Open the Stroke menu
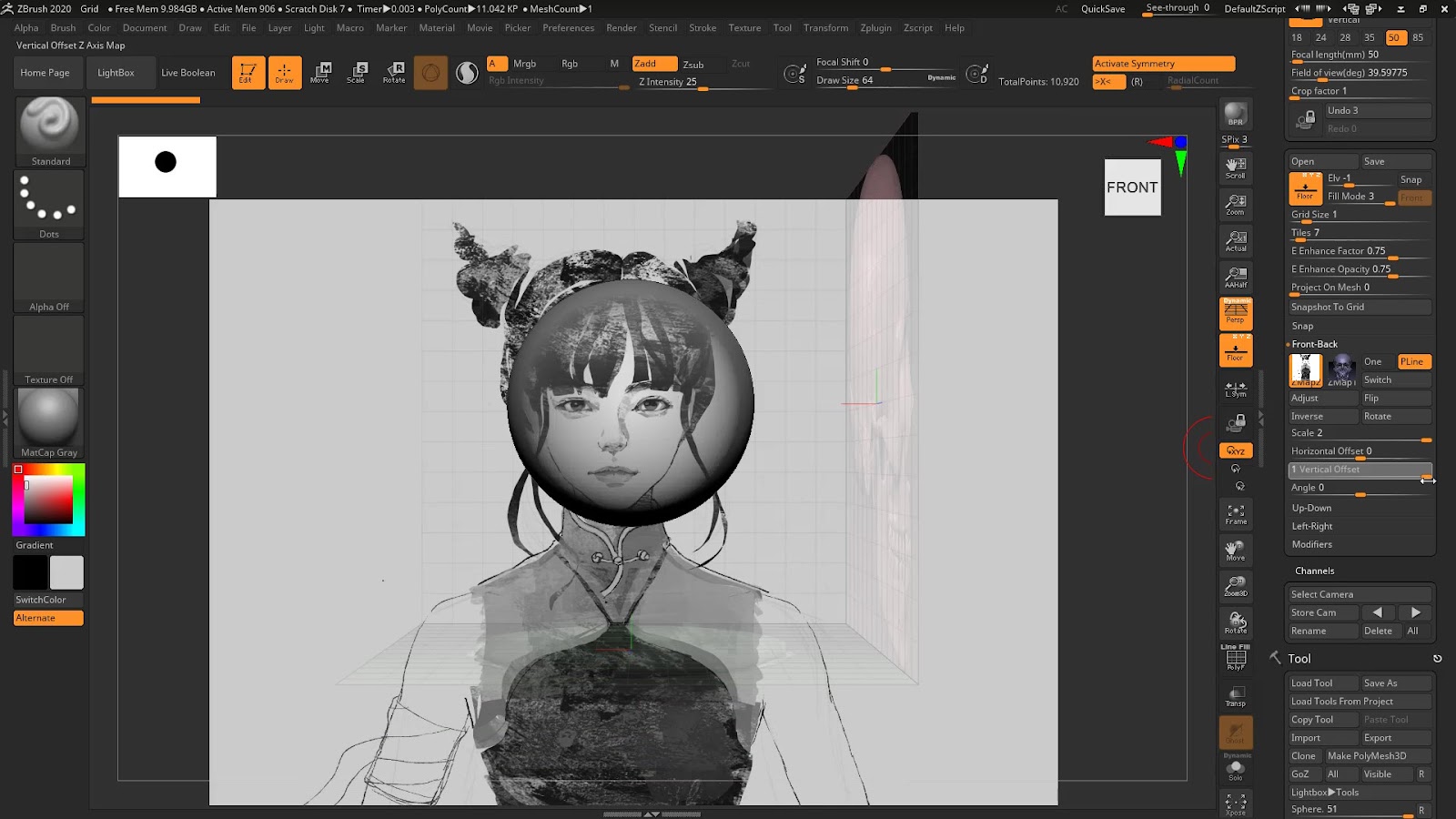The image size is (1456, 819). pyautogui.click(x=703, y=28)
